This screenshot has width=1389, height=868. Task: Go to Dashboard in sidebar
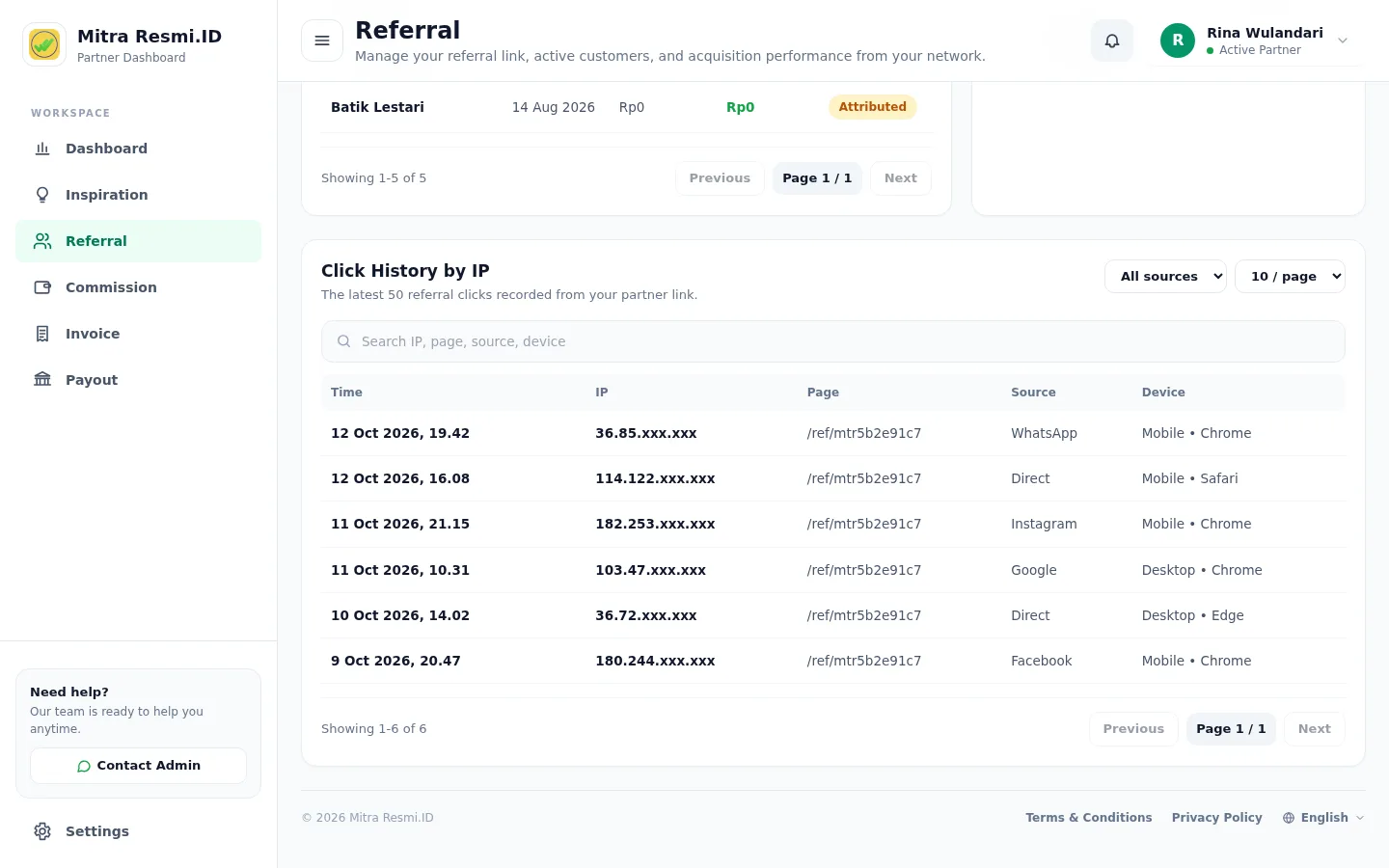[x=139, y=149]
